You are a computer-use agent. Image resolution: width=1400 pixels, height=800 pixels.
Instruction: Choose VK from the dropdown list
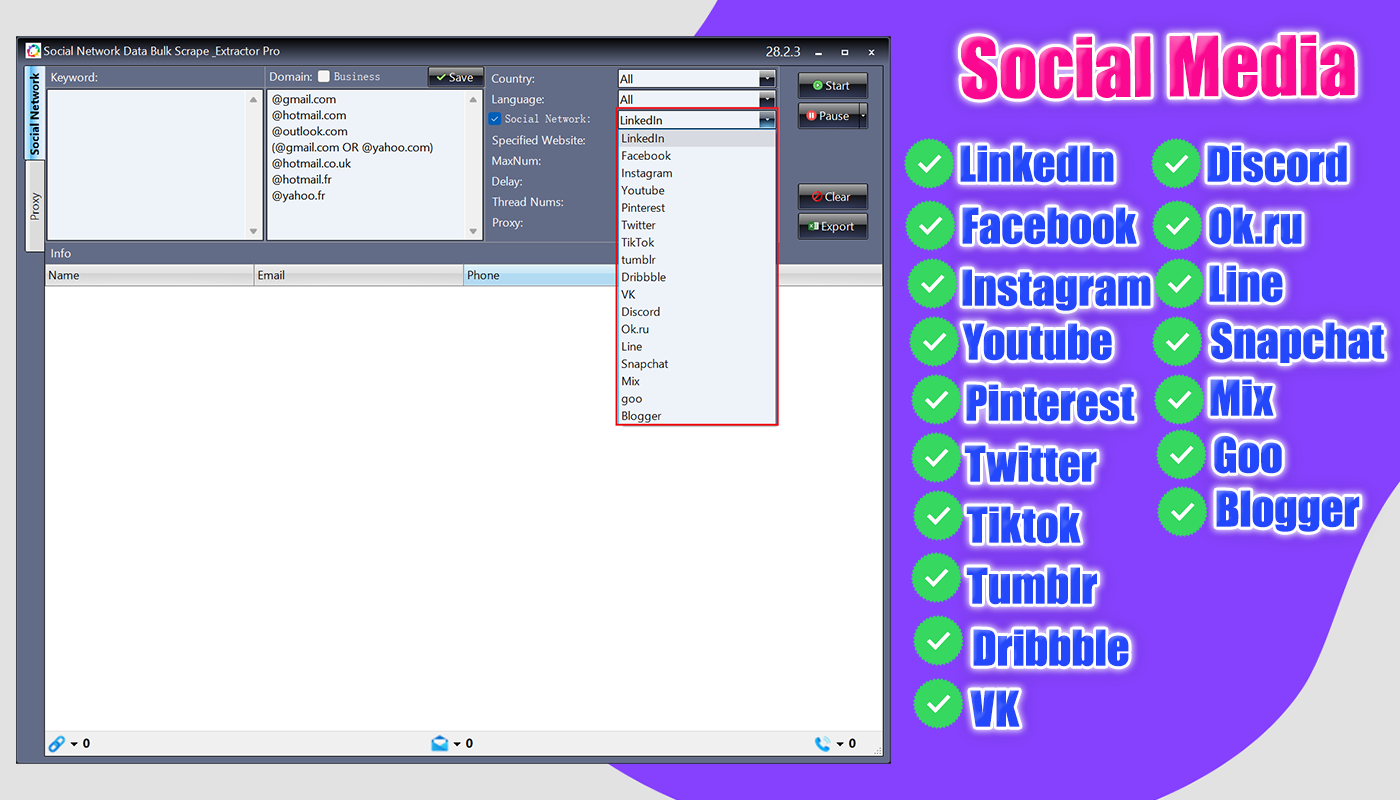(696, 294)
